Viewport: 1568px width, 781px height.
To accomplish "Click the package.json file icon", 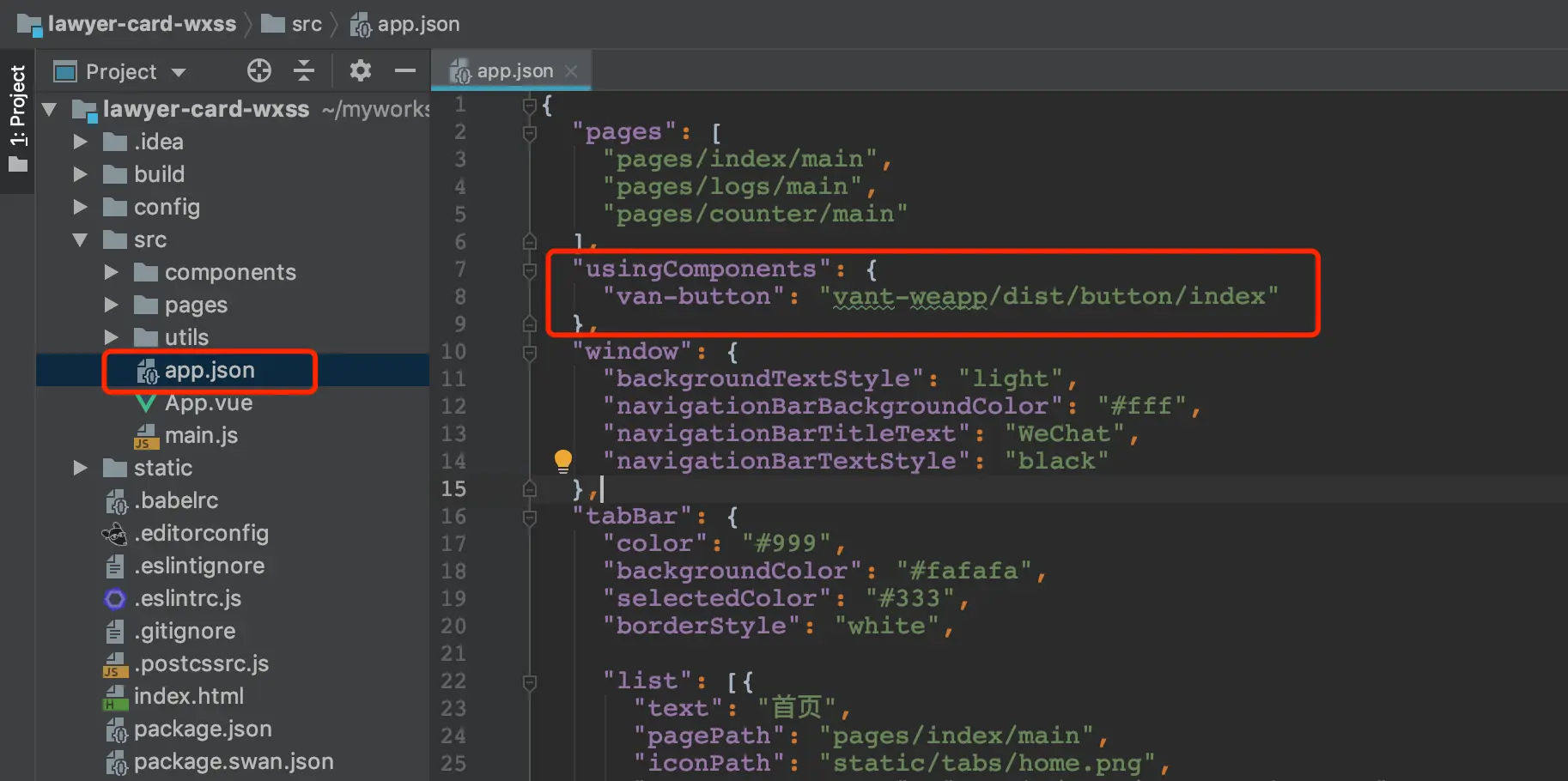I will tap(116, 730).
